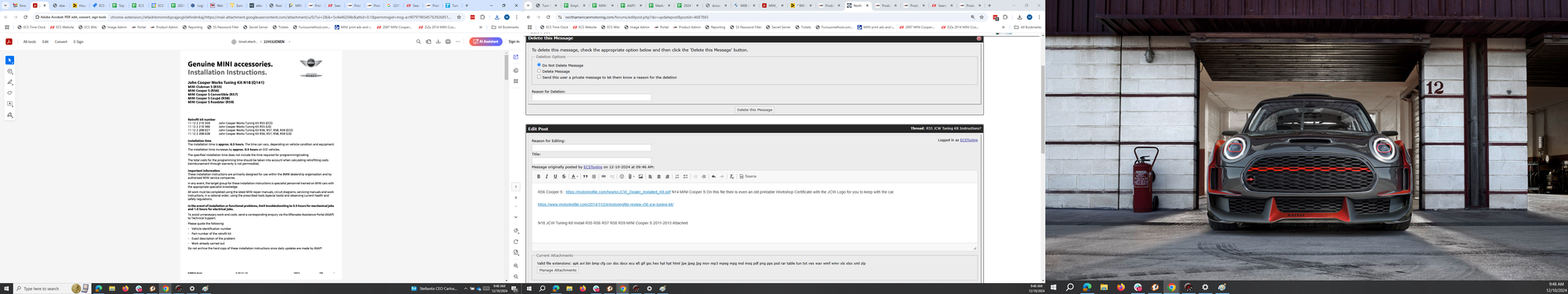Apply italic formatting in post editor
Screen dimensions: 1568x294
tap(547, 176)
